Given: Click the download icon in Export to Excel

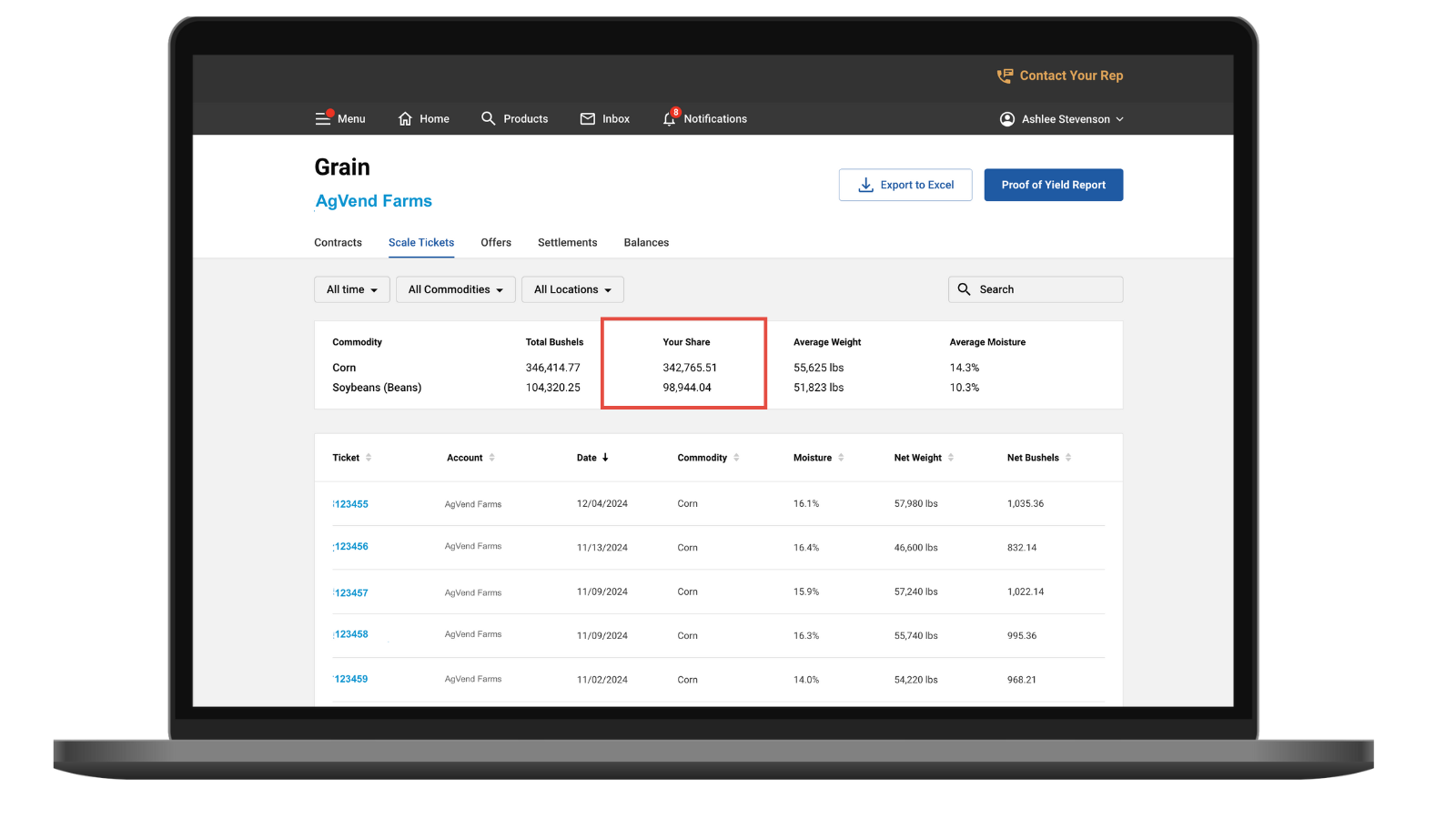Looking at the screenshot, I should [866, 185].
